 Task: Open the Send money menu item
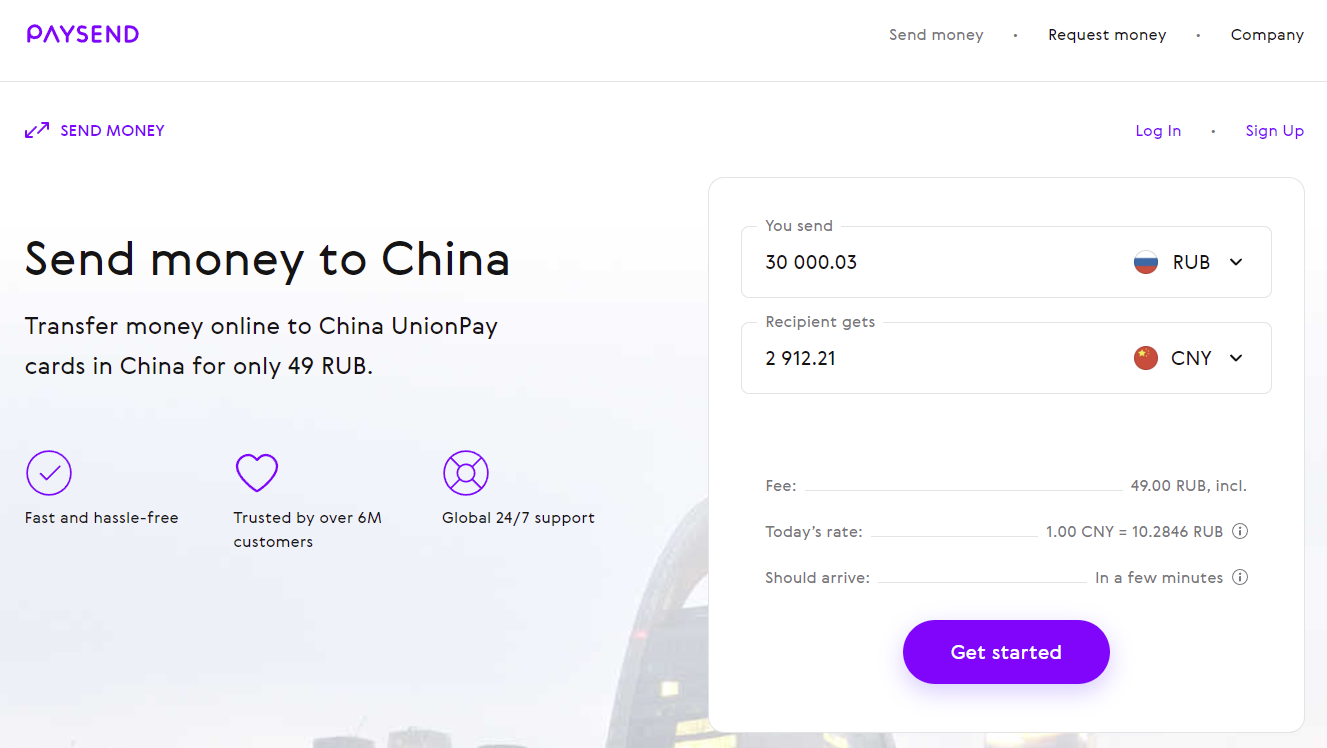936,35
